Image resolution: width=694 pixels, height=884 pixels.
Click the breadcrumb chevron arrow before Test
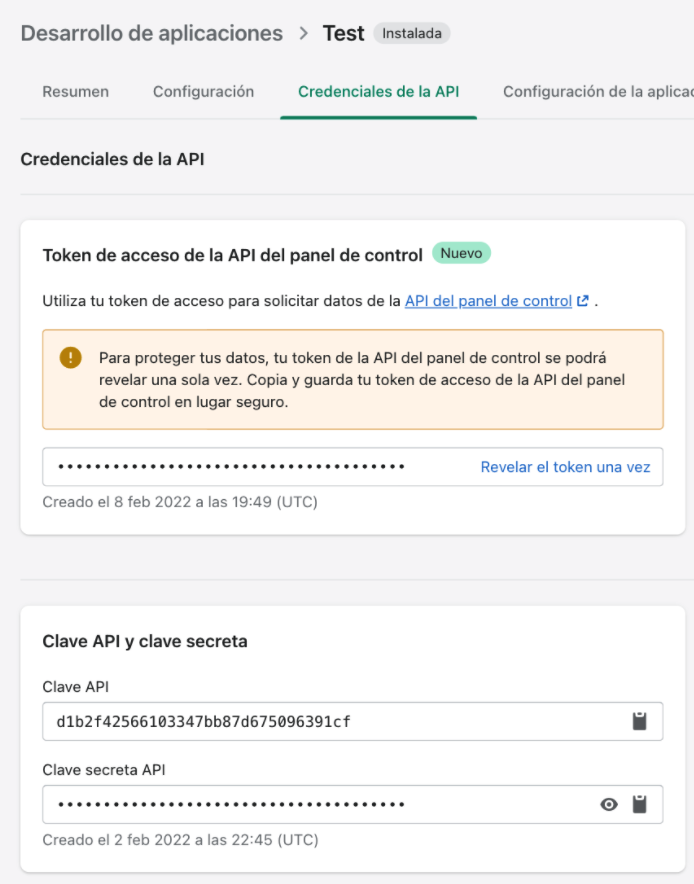303,34
